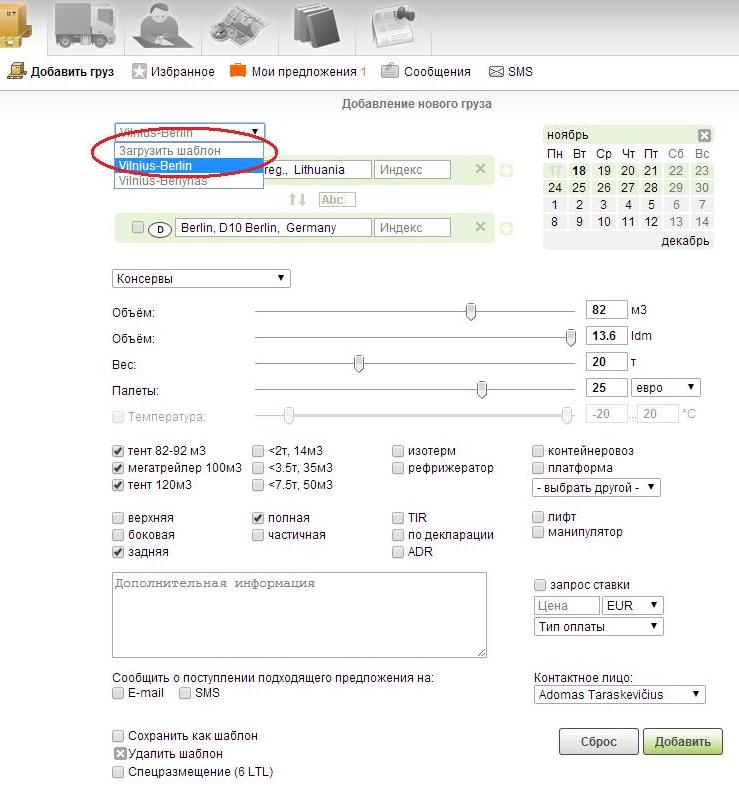The image size is (739, 792).
Task: Check Сохранить как шаблон
Action: (x=118, y=735)
